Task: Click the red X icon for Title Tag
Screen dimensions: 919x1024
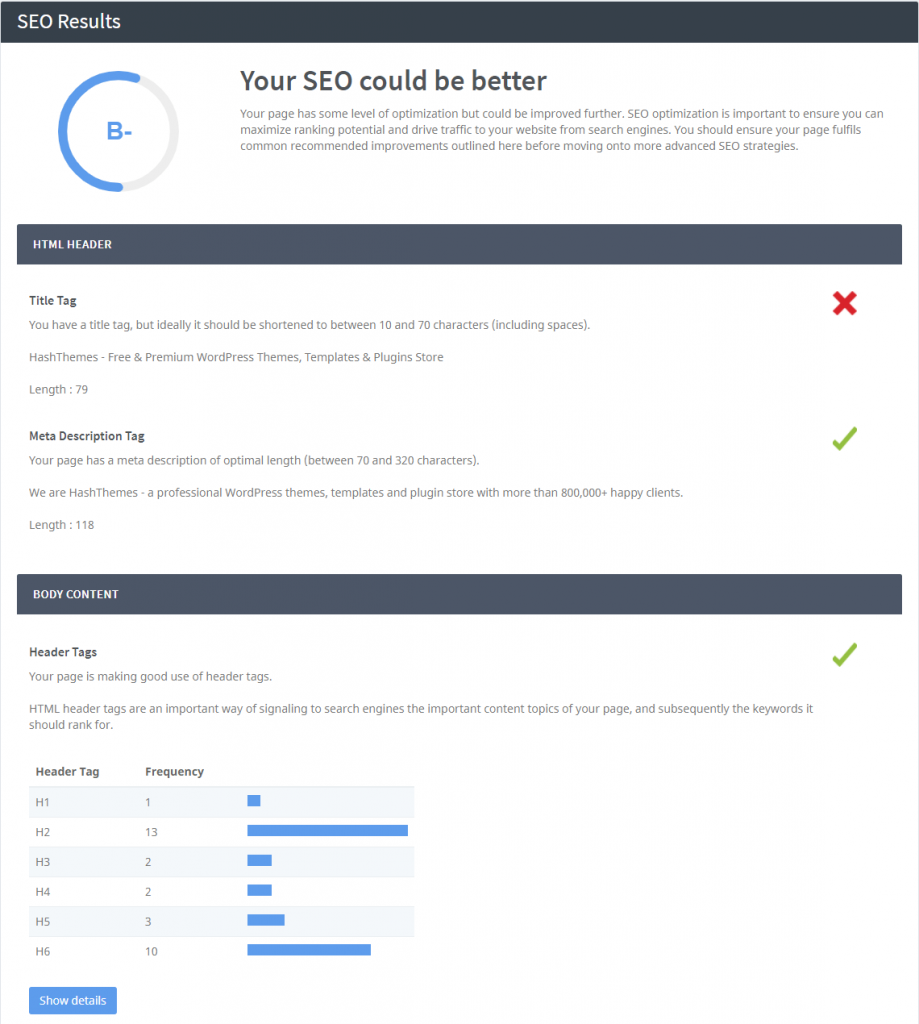Action: click(844, 303)
